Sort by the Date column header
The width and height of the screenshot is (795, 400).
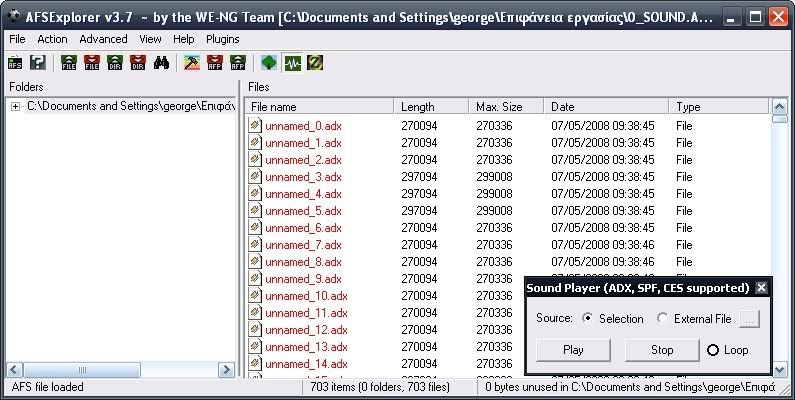pyautogui.click(x=606, y=106)
